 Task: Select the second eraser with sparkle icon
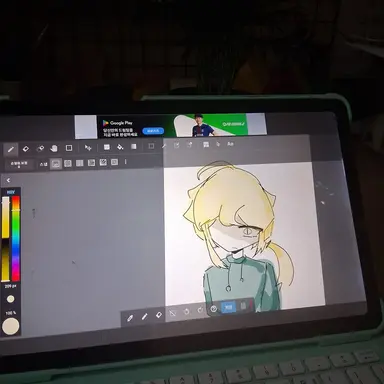point(40,148)
